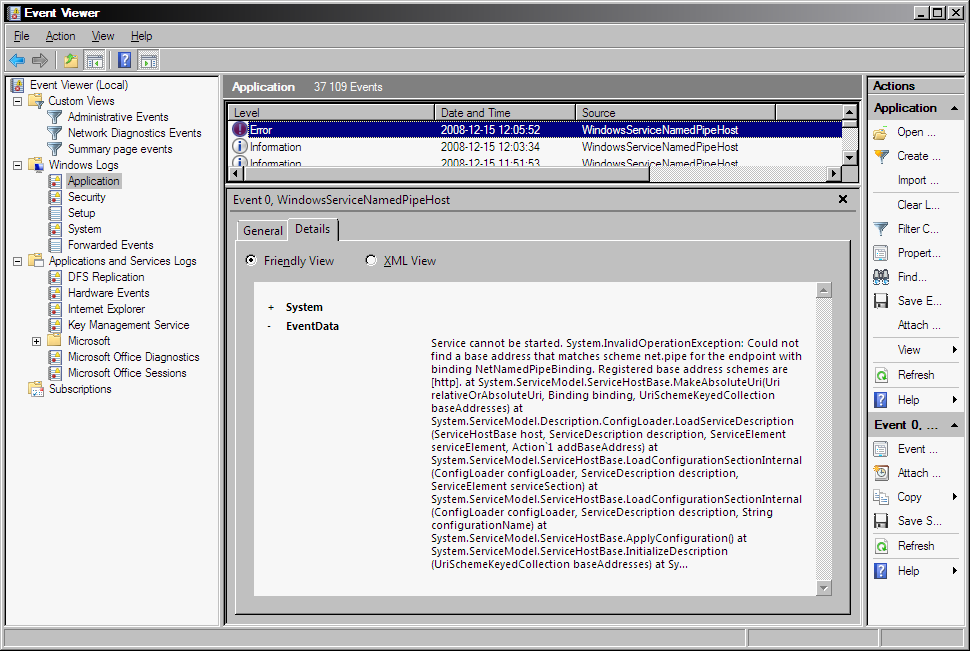This screenshot has width=970, height=651.
Task: Collapse the Application actions section header
Action: coord(955,108)
